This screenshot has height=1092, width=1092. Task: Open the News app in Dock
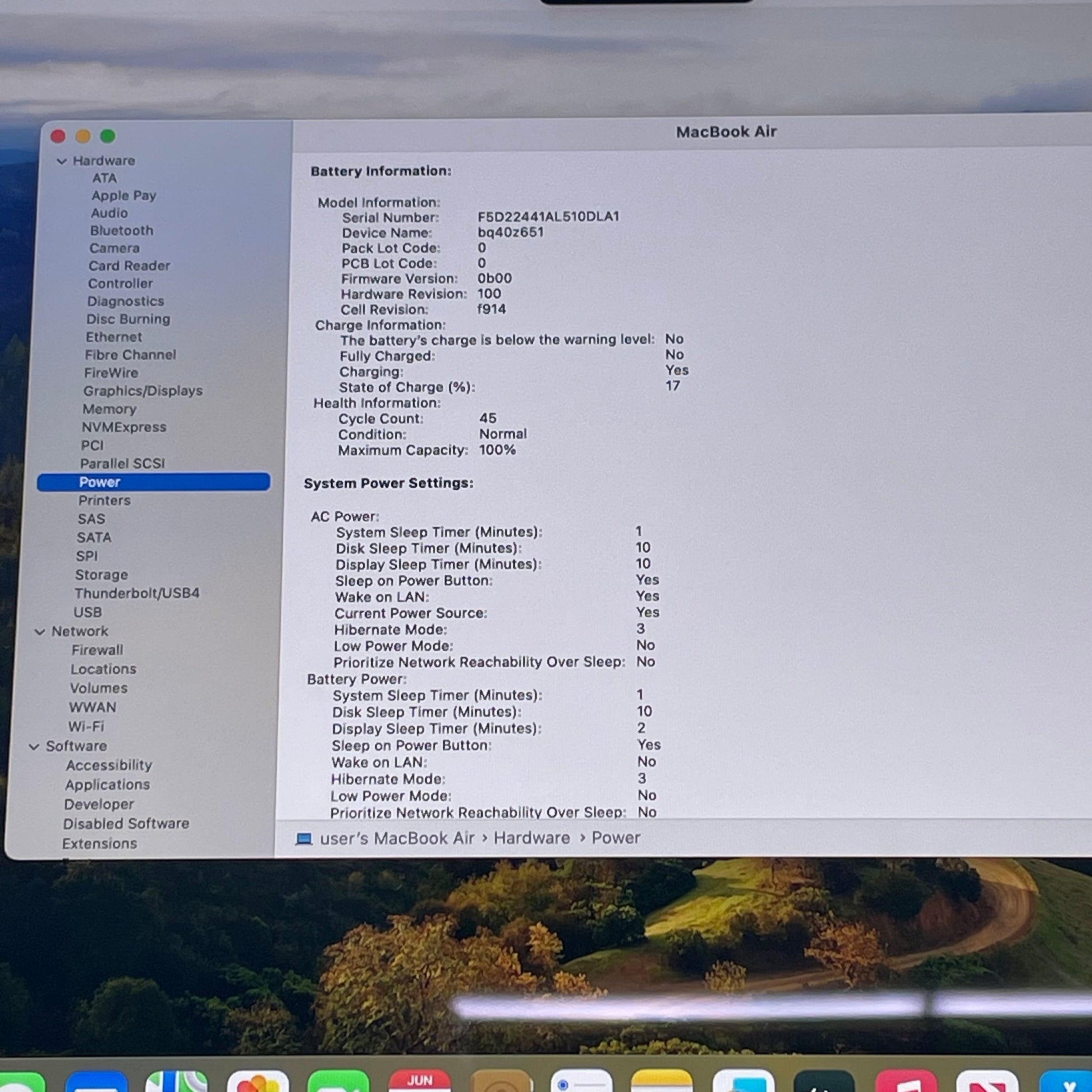[987, 1081]
